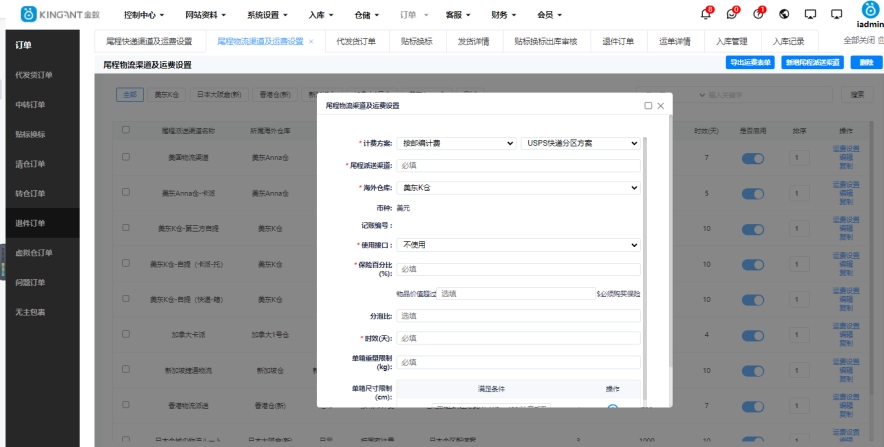Tick the select-all header checkbox
The height and width of the screenshot is (447, 884).
tap(126, 130)
